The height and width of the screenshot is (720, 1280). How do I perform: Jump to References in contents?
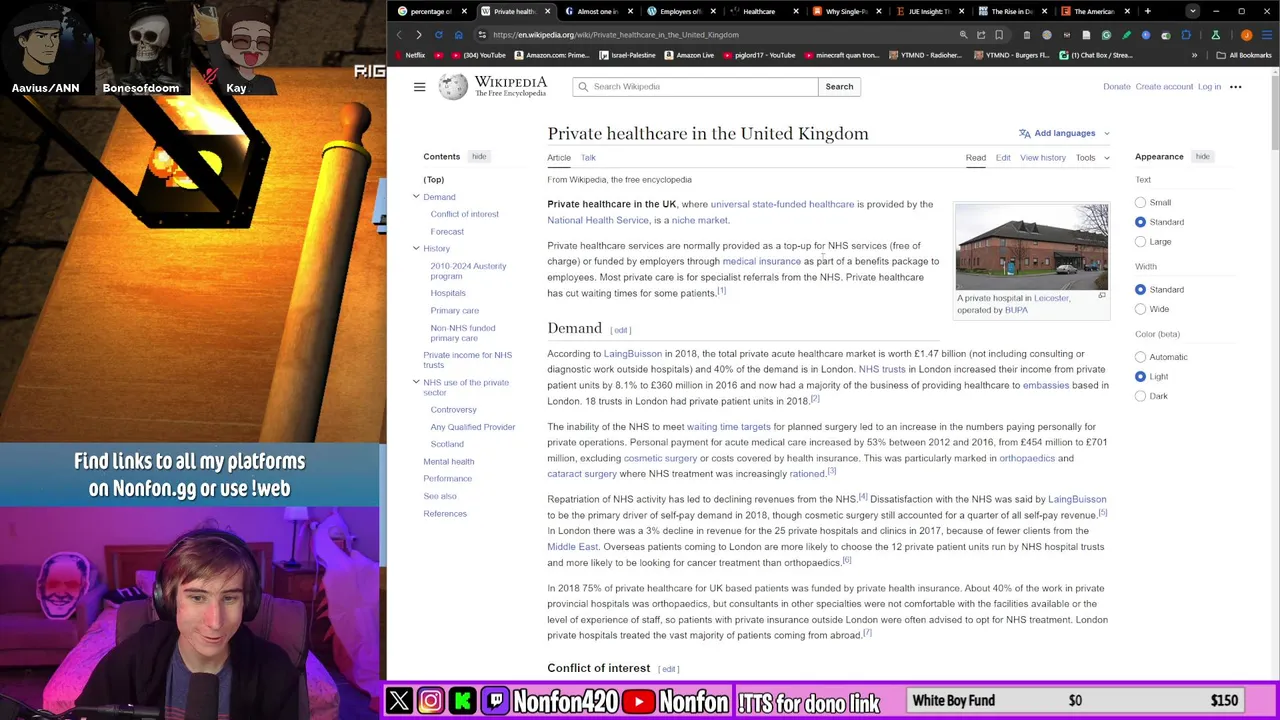pos(444,514)
